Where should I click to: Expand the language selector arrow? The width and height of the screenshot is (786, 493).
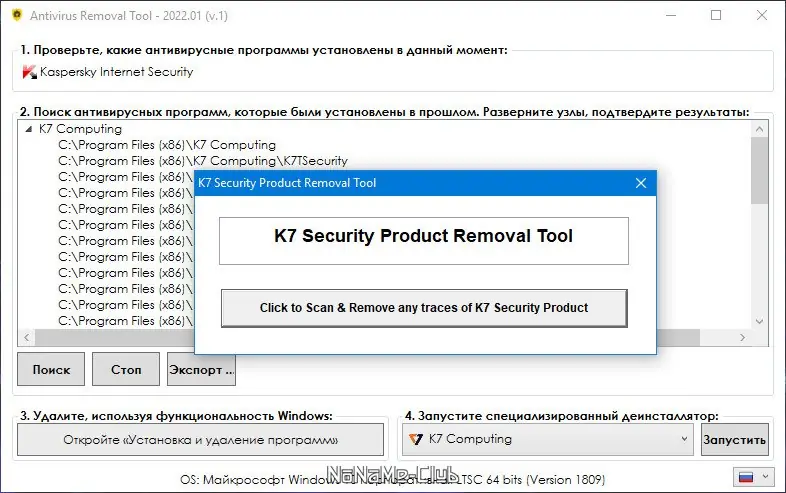coord(764,476)
